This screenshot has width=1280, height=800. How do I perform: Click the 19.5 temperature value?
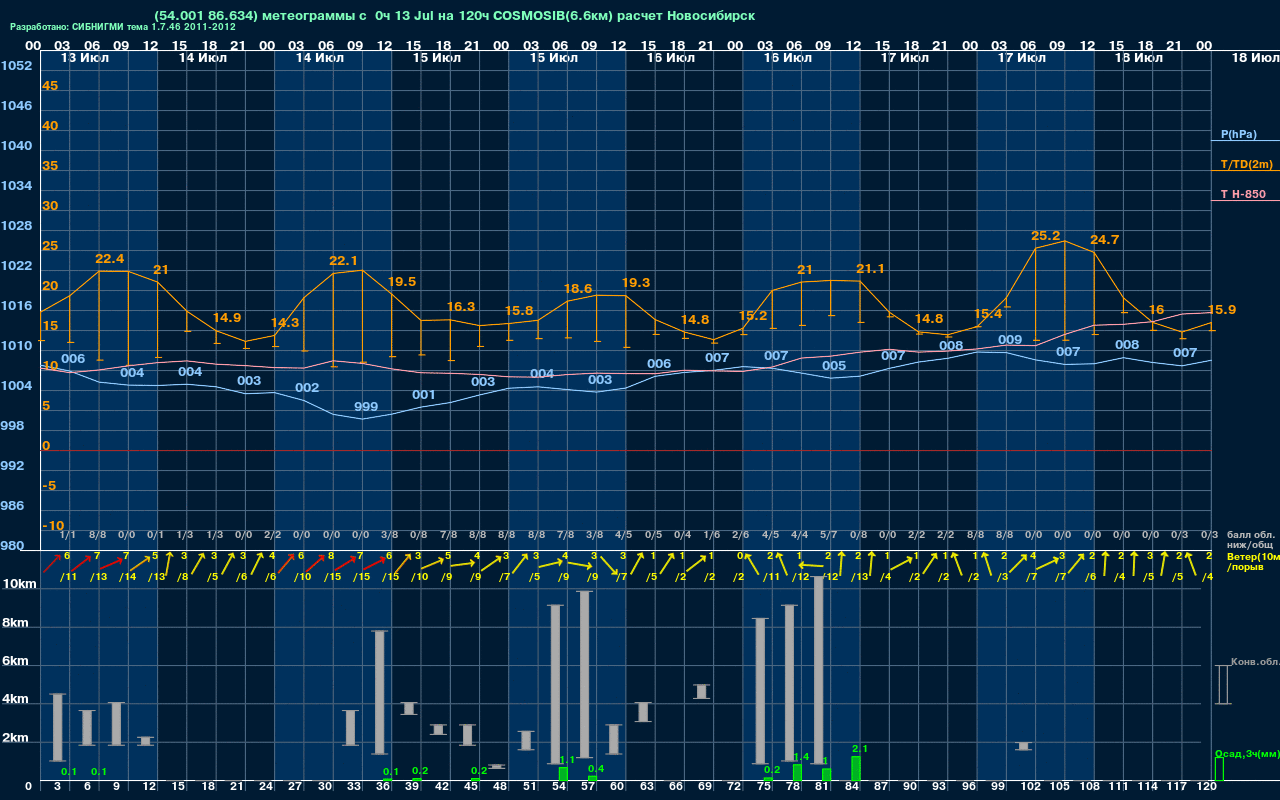(401, 282)
